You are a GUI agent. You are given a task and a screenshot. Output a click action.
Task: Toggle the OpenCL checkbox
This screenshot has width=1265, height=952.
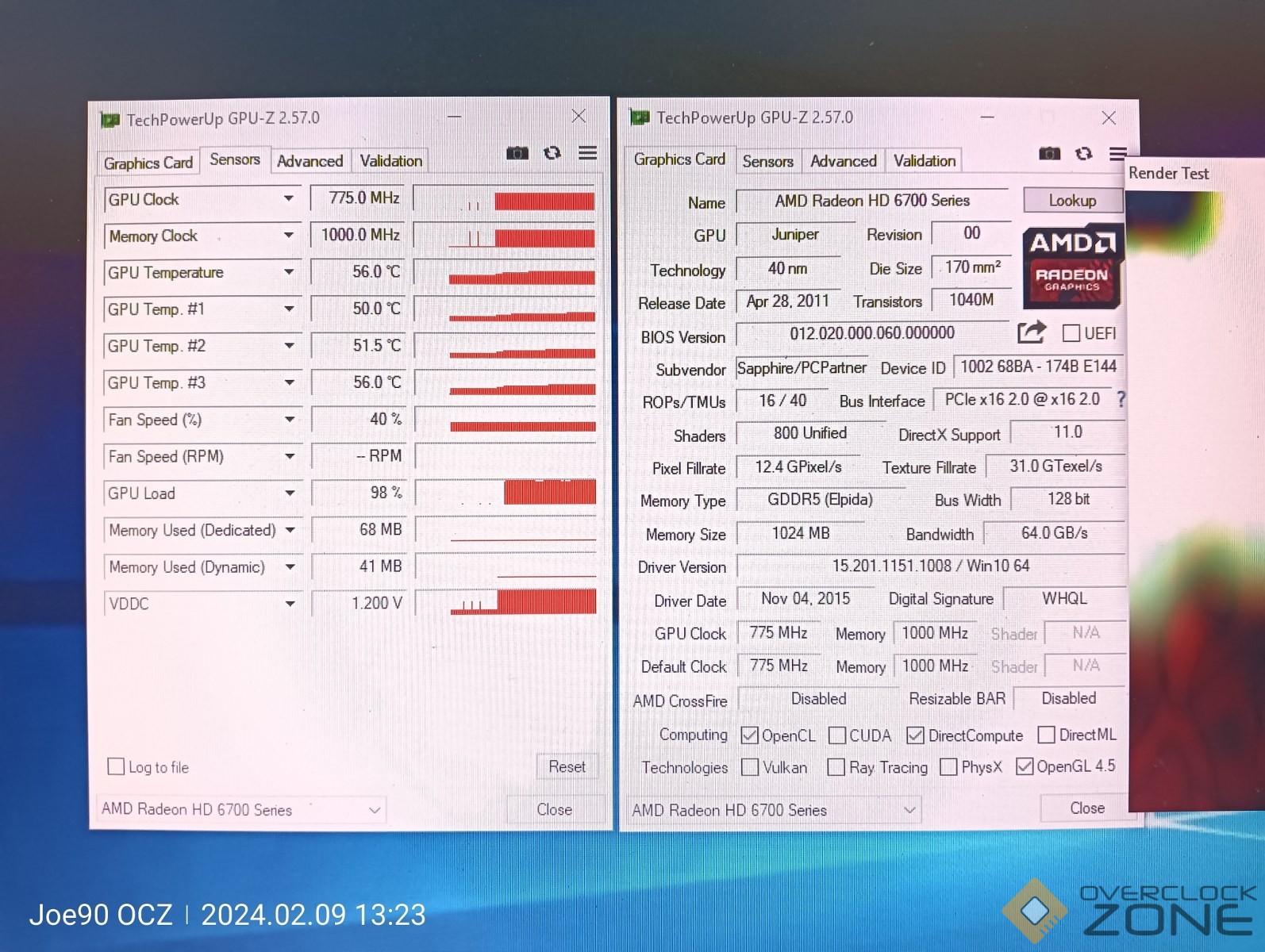(x=749, y=735)
